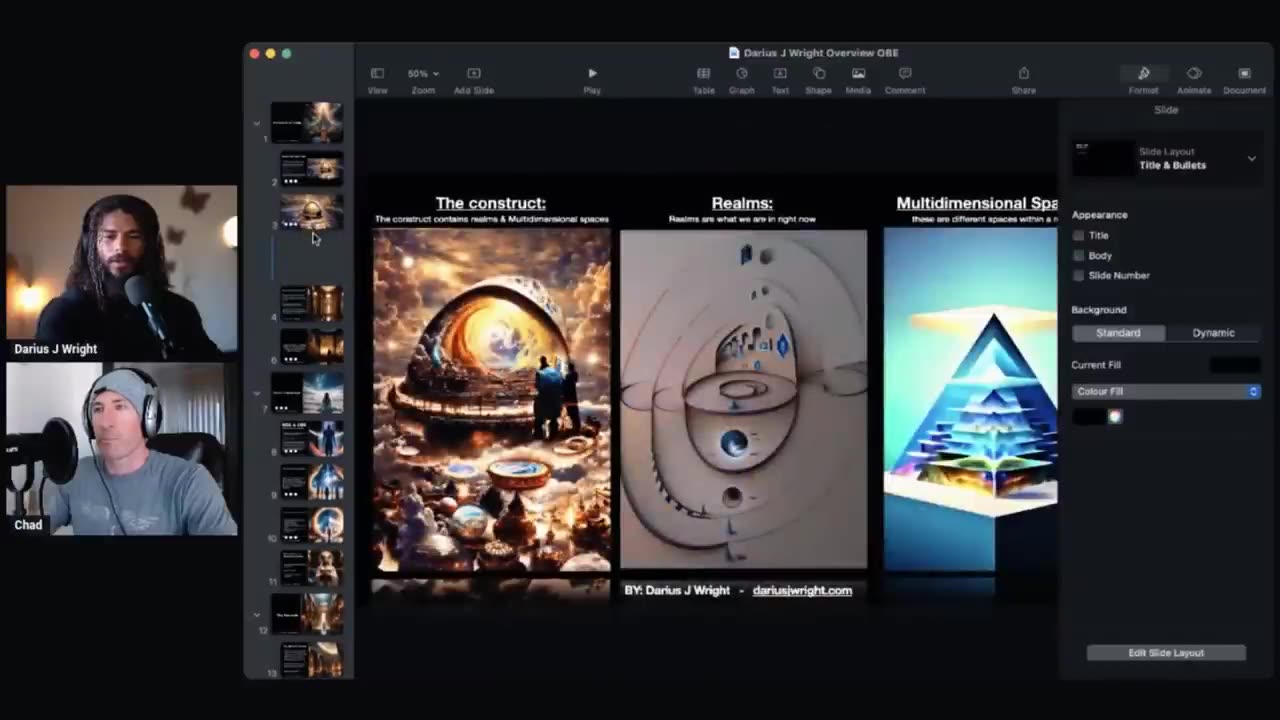Click the Title & Bullets layout preview
The height and width of the screenshot is (720, 1280).
pyautogui.click(x=1103, y=158)
